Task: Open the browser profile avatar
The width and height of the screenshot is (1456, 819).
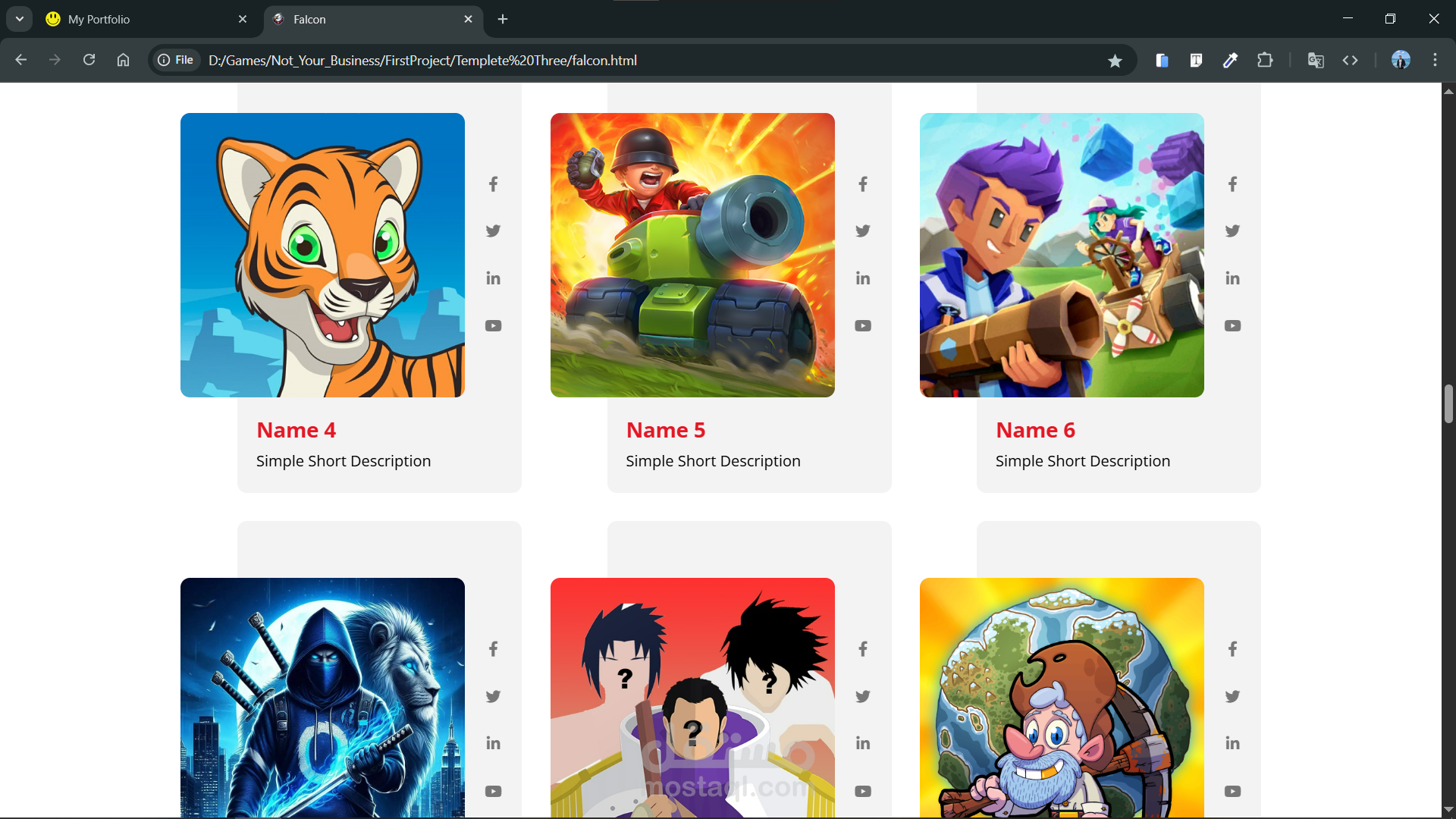Action: tap(1401, 60)
